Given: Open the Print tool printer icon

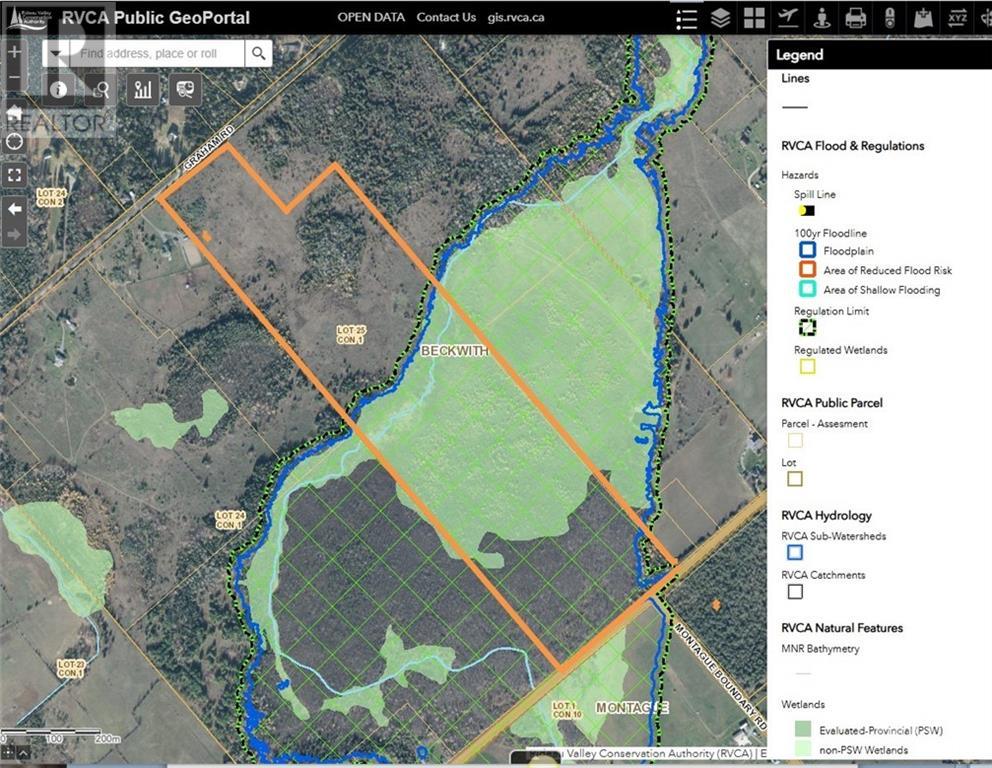Looking at the screenshot, I should tap(855, 18).
